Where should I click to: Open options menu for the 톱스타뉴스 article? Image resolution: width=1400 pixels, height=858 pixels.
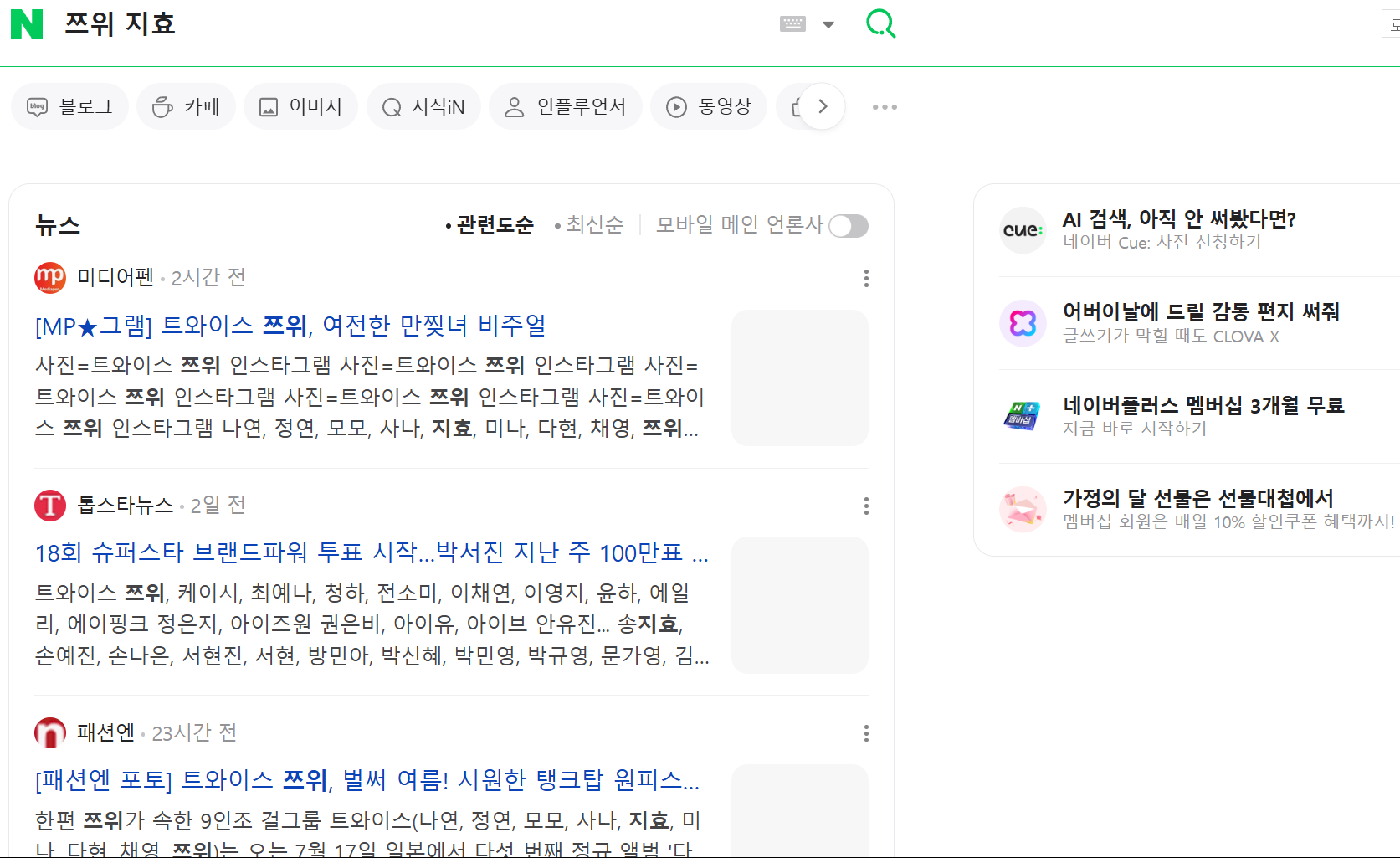[x=866, y=506]
